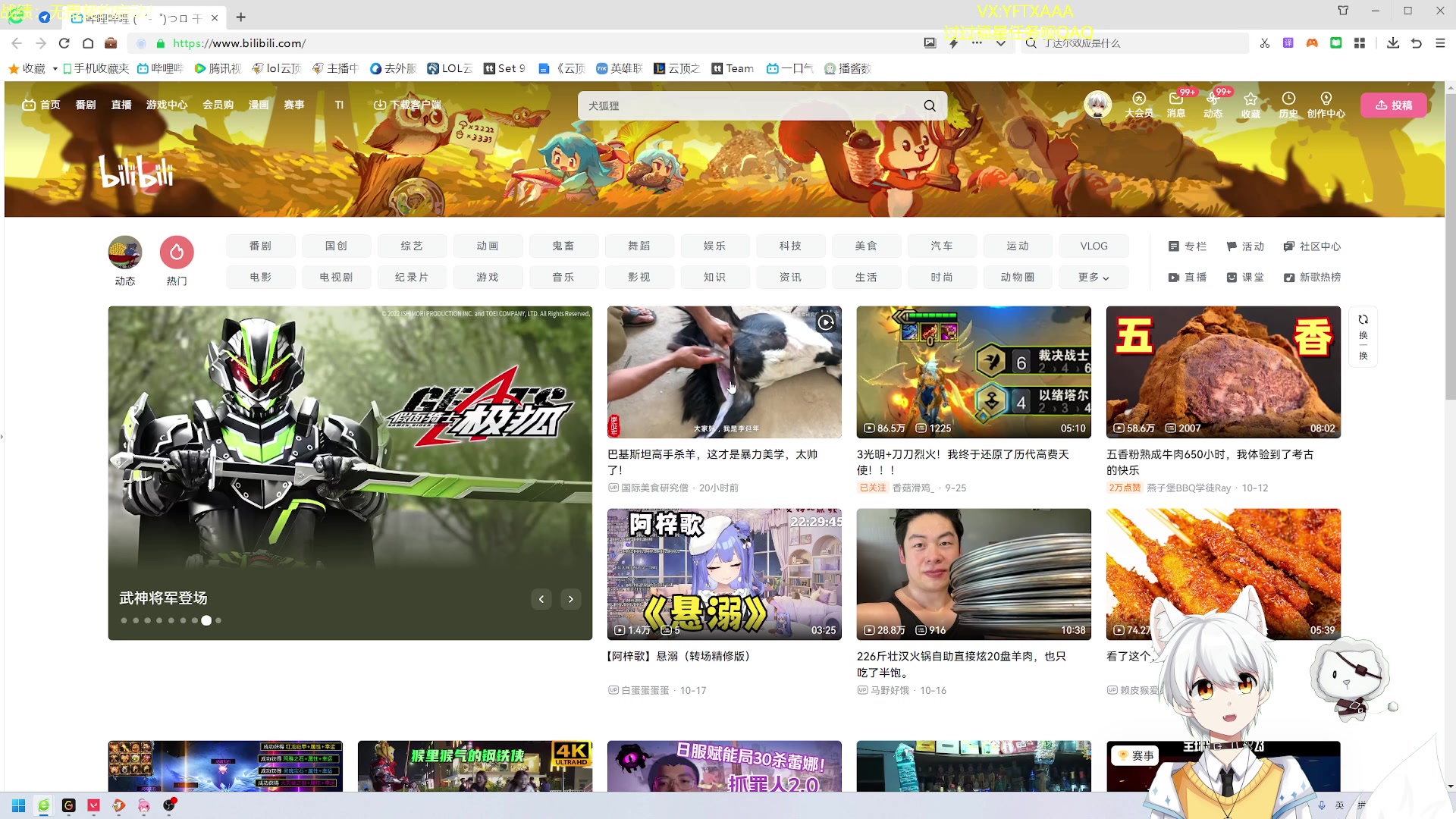
Task: Click browser scissors screenshot icon
Action: click(1265, 43)
